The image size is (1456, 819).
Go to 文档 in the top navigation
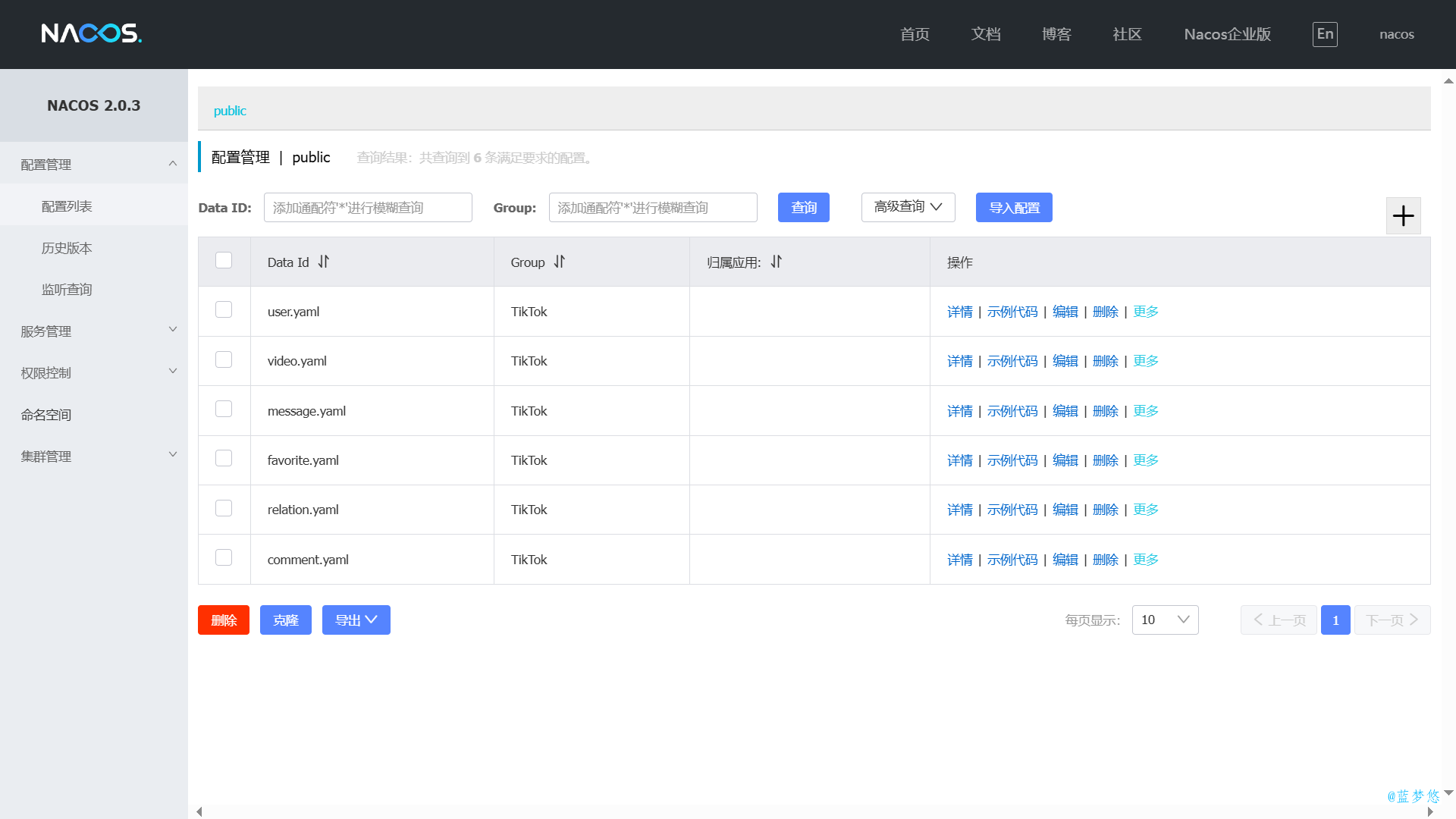[986, 34]
